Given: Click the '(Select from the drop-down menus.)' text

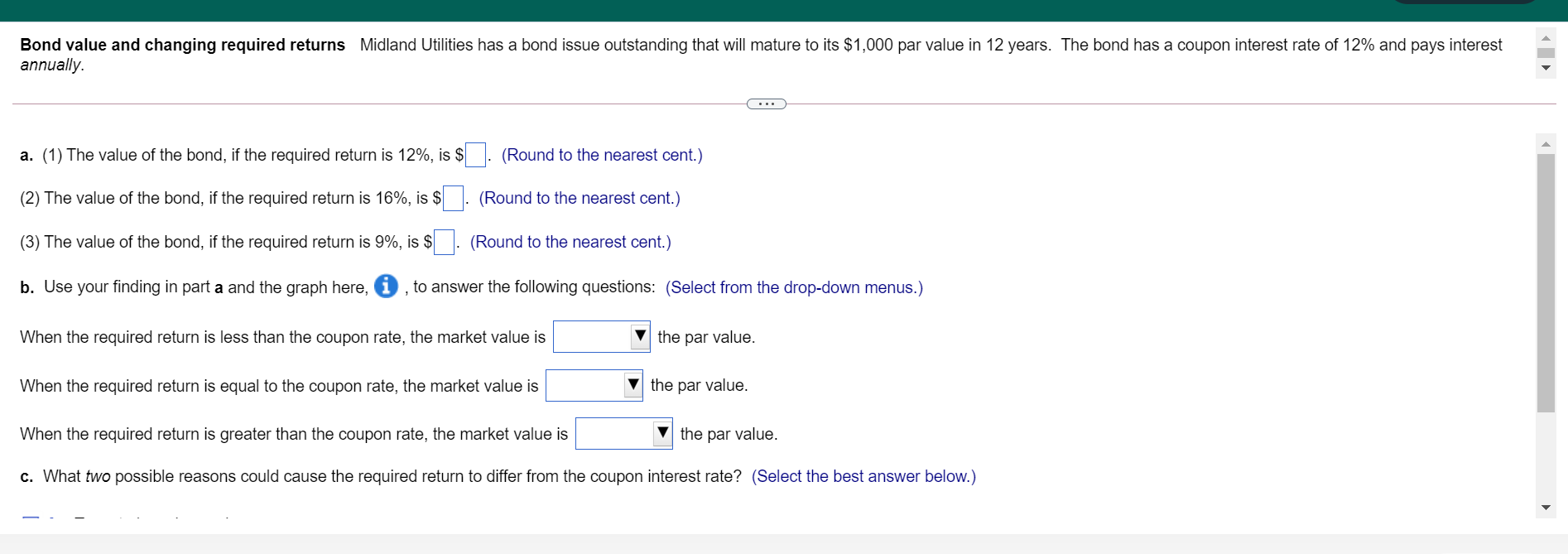Looking at the screenshot, I should 793,287.
